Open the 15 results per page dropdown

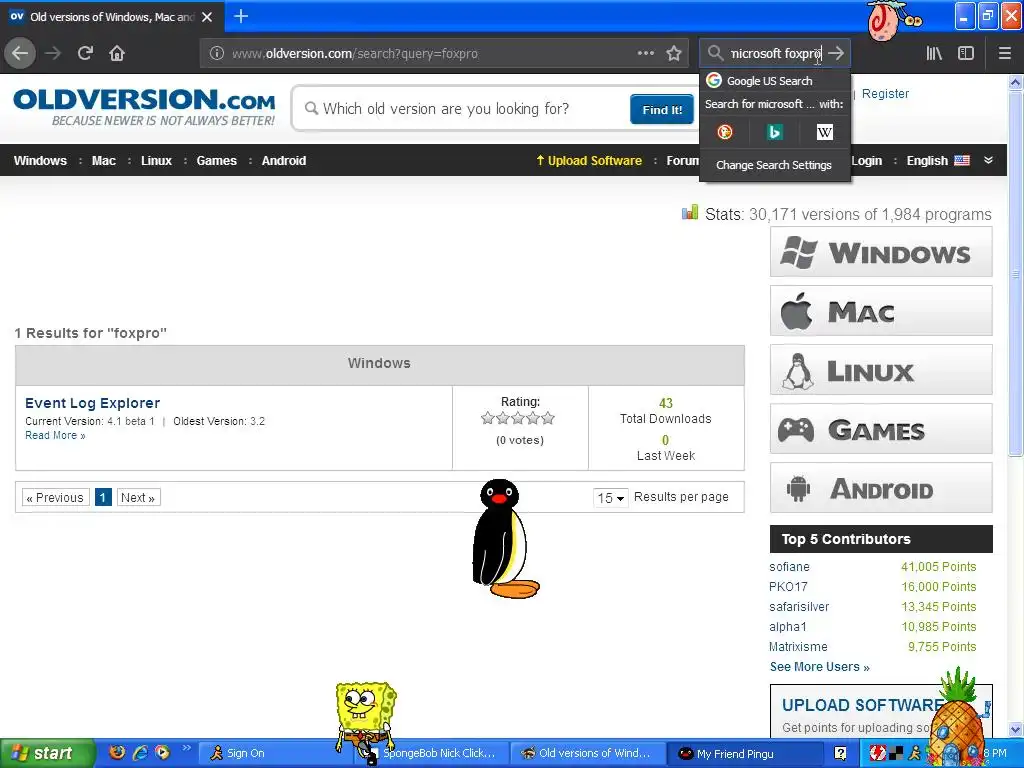coord(611,498)
